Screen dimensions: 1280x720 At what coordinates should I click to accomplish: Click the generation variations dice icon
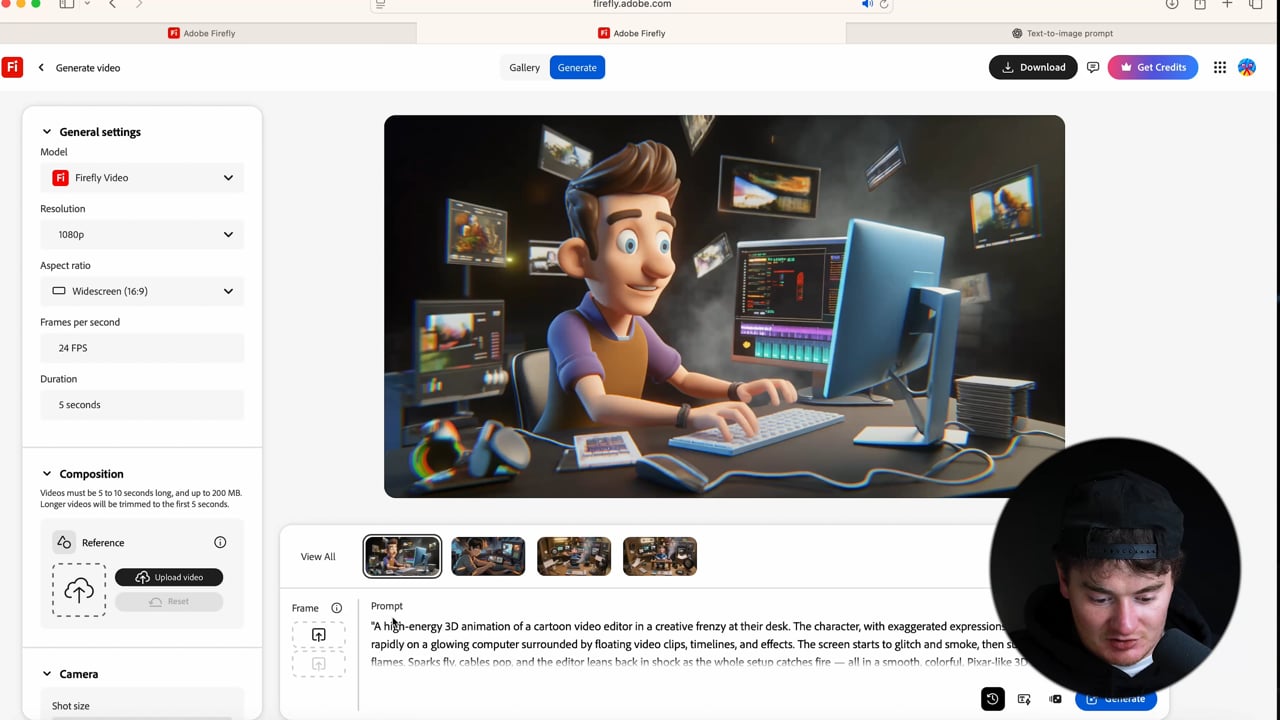click(x=1055, y=699)
